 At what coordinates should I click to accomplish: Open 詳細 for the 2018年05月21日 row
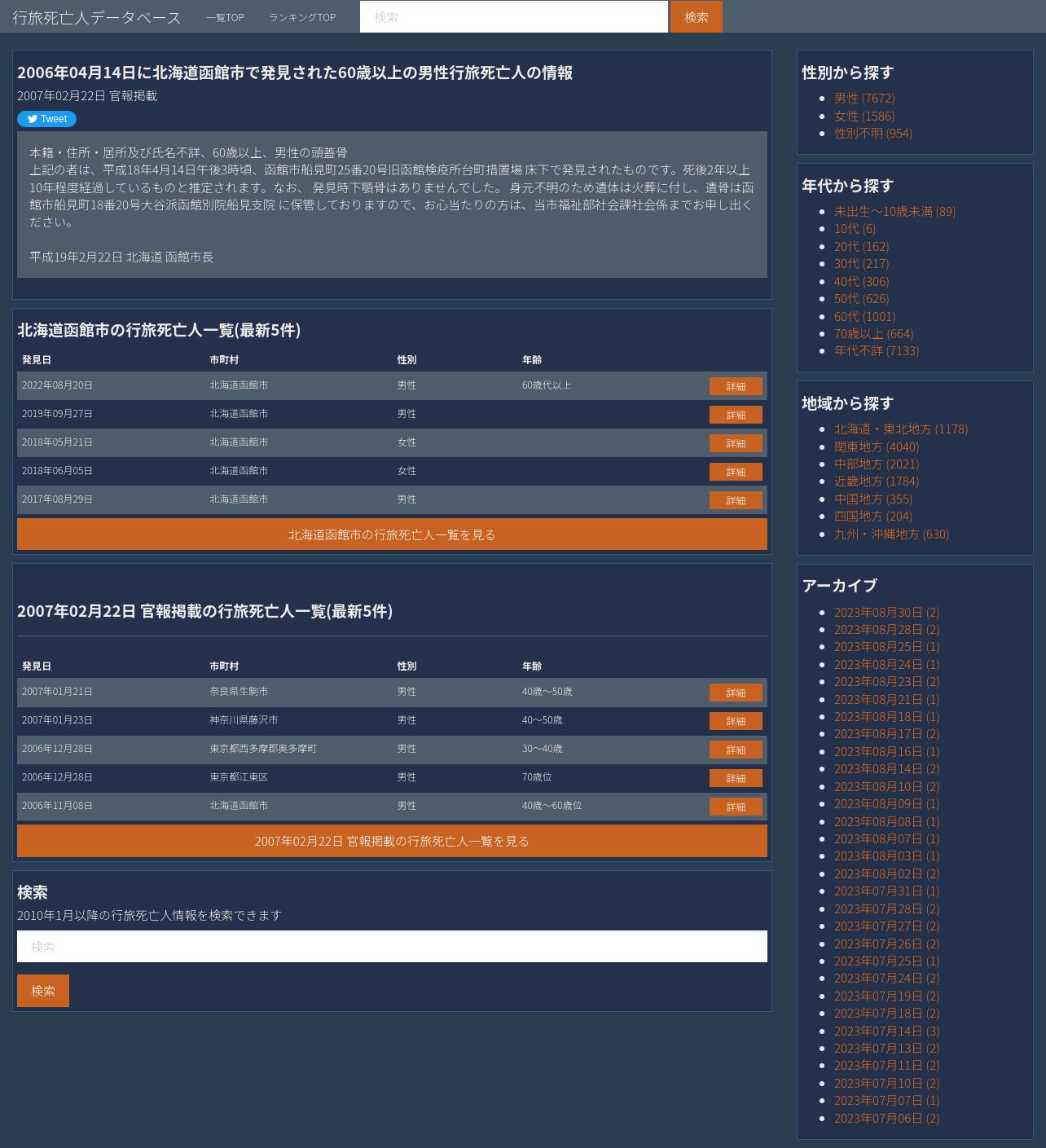click(736, 443)
